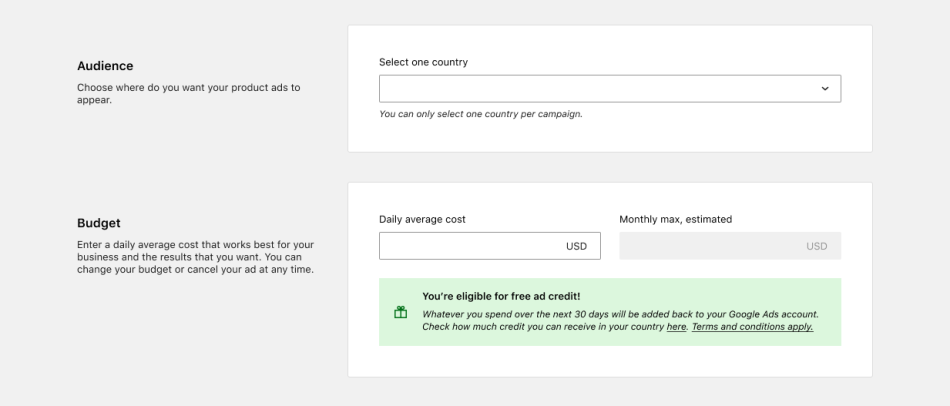Click the Audience section heading
The width and height of the screenshot is (950, 406).
click(x=105, y=66)
